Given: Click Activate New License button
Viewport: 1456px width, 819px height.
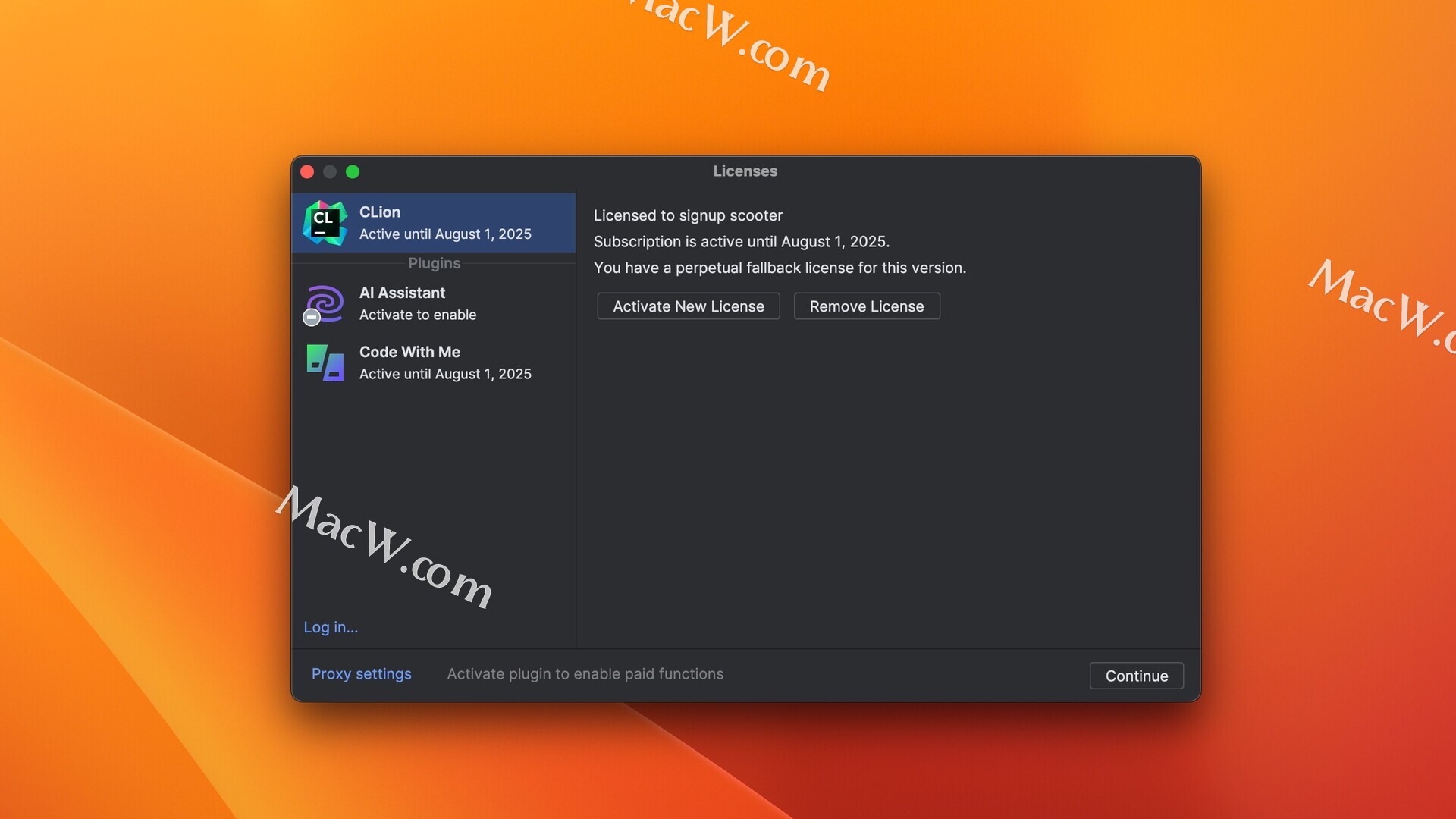Looking at the screenshot, I should [688, 305].
